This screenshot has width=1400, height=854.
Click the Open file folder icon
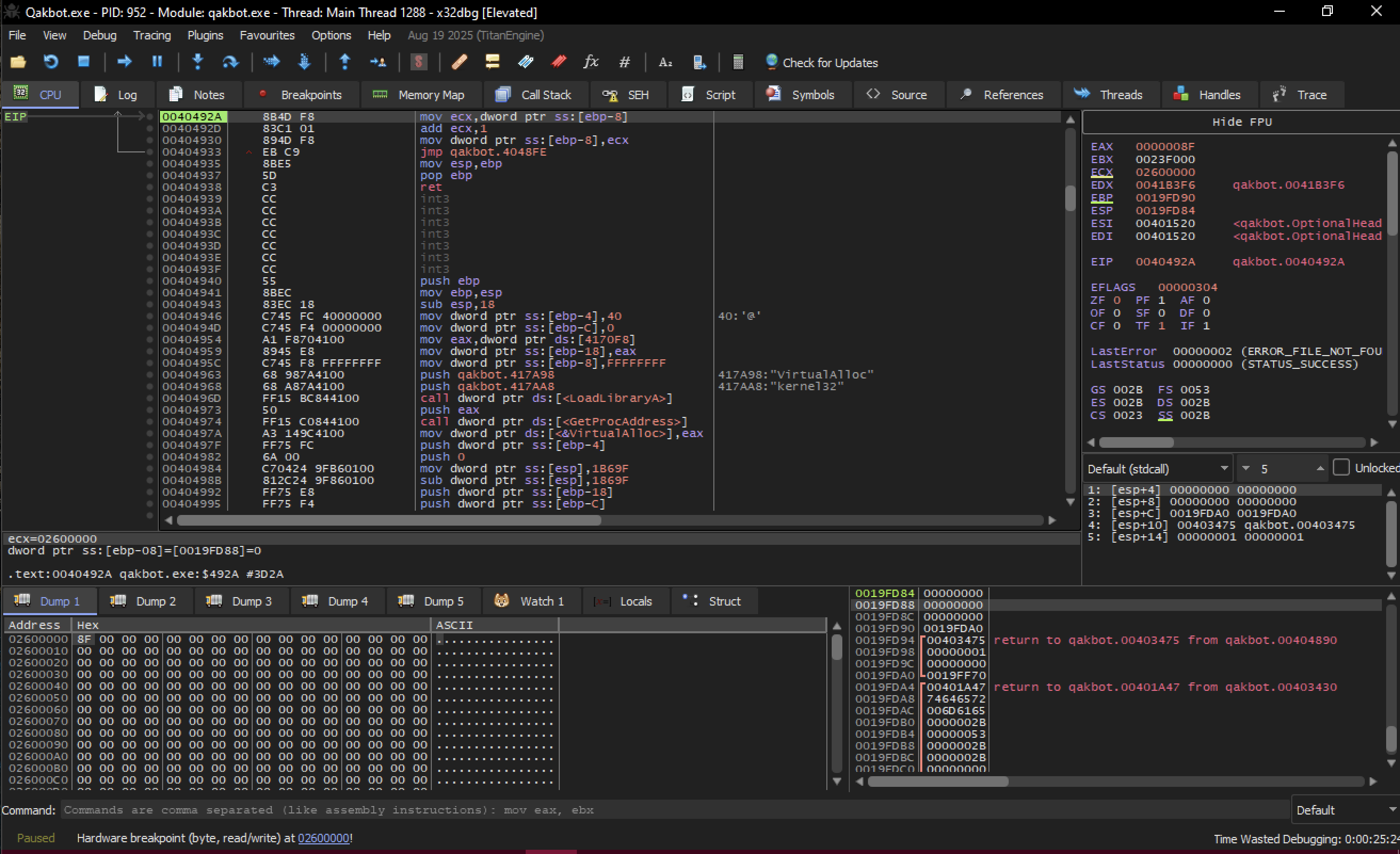[18, 62]
